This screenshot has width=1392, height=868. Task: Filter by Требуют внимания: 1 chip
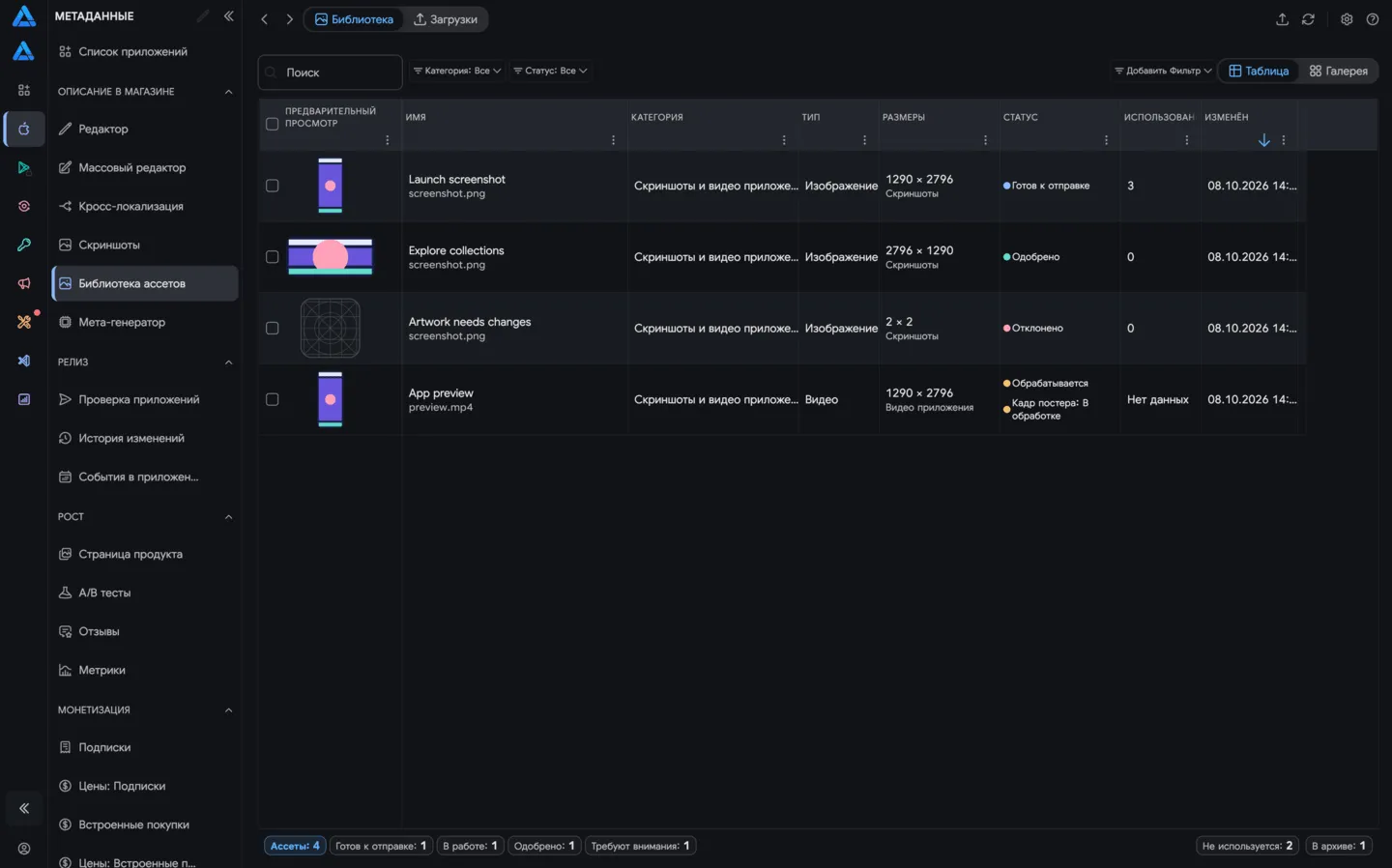640,846
